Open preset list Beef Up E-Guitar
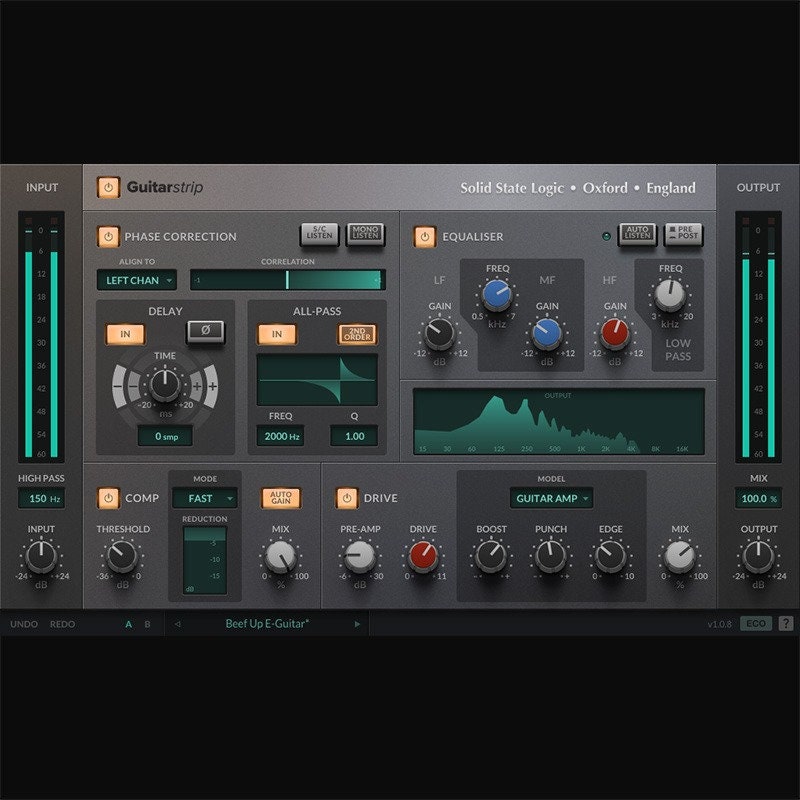The height and width of the screenshot is (800, 800). (267, 623)
